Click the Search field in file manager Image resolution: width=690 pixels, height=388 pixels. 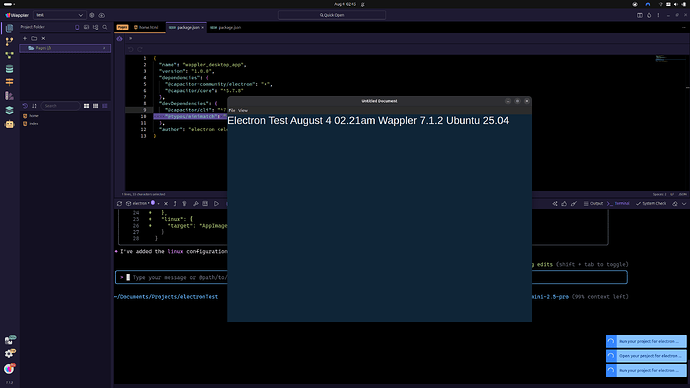(x=61, y=106)
